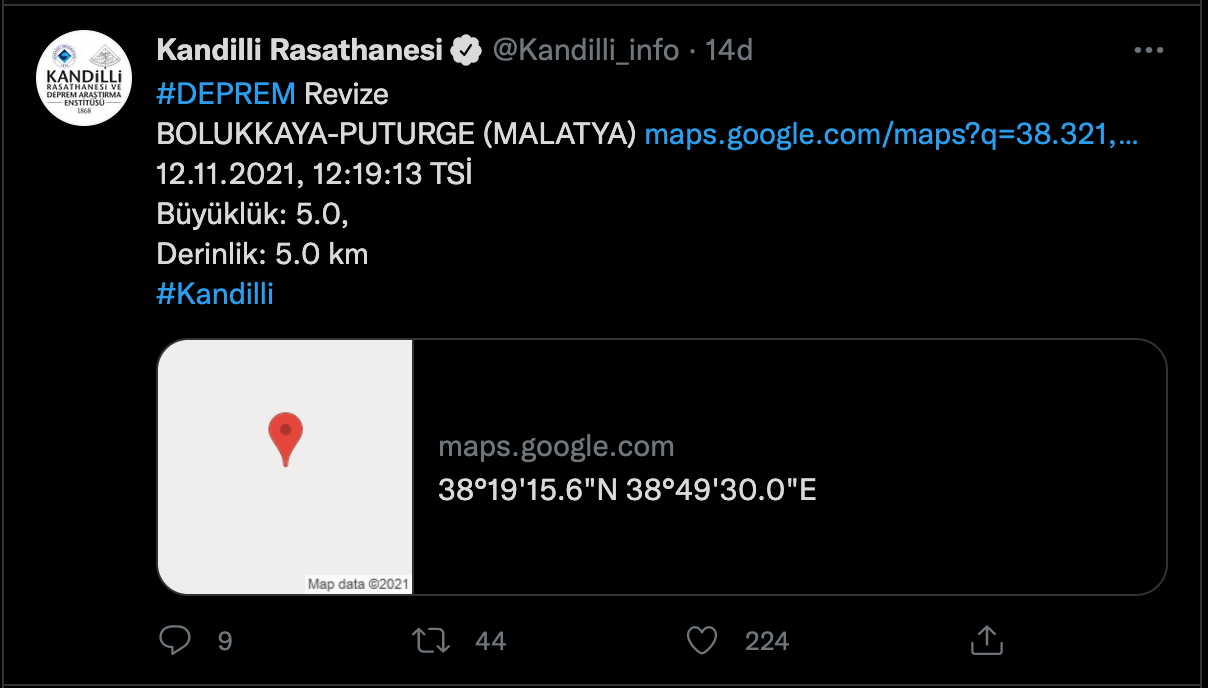Open the #DEPREM hashtag
Screen dimensions: 1208x688
(226, 94)
